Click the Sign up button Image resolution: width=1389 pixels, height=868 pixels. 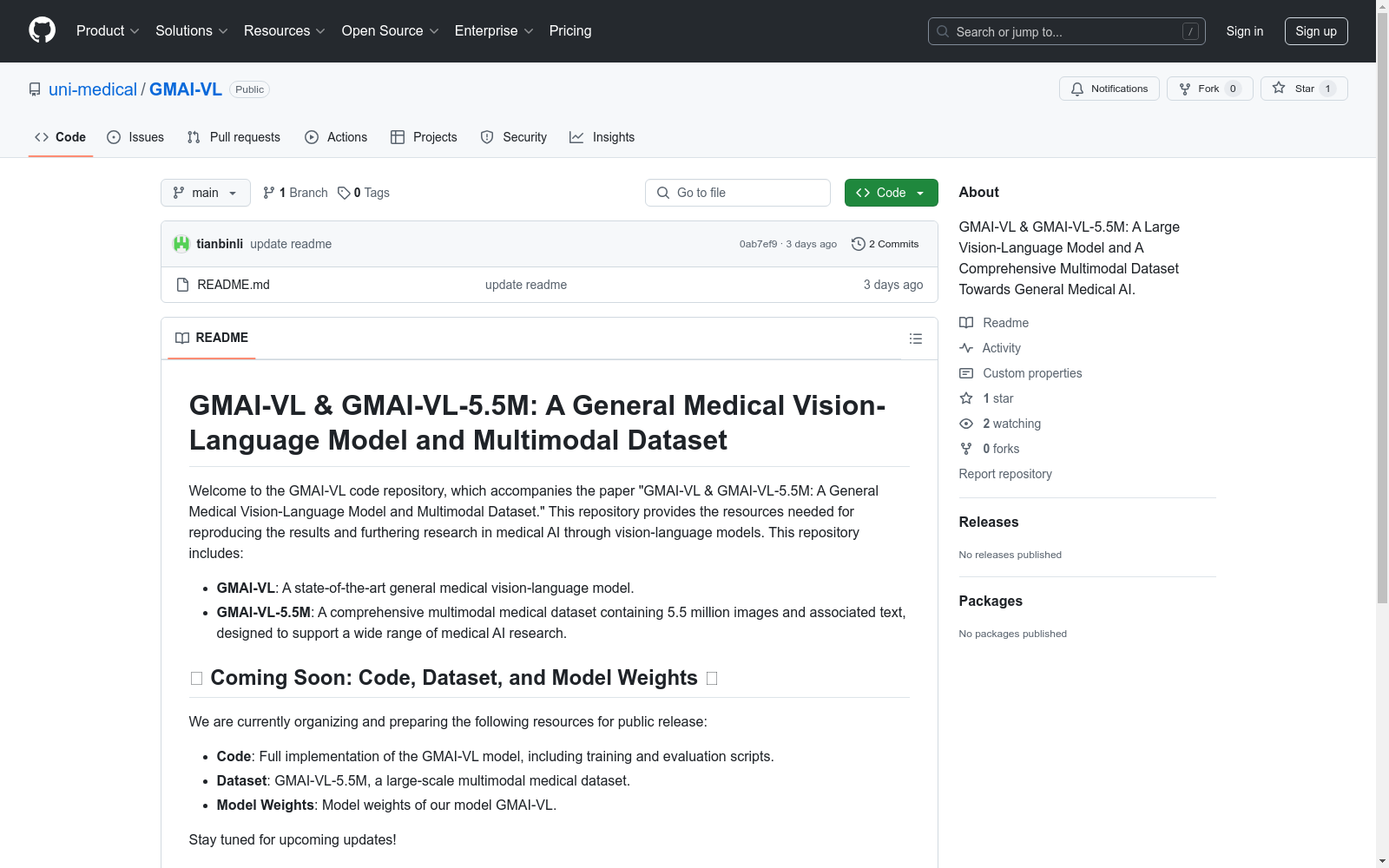(x=1316, y=31)
